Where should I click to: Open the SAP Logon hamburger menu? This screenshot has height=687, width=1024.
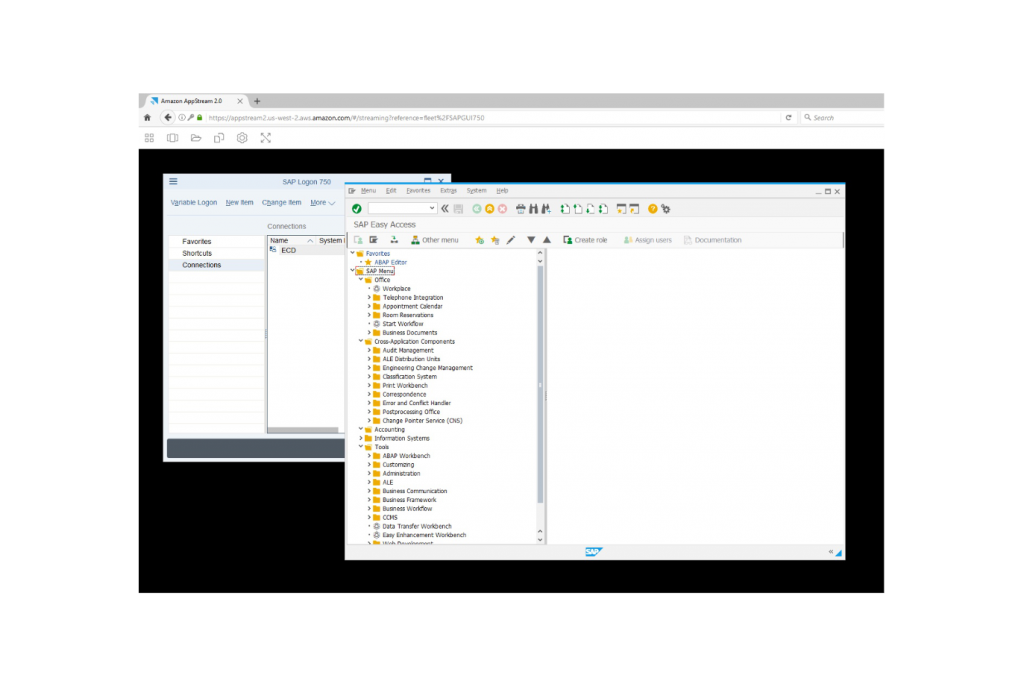click(x=173, y=182)
